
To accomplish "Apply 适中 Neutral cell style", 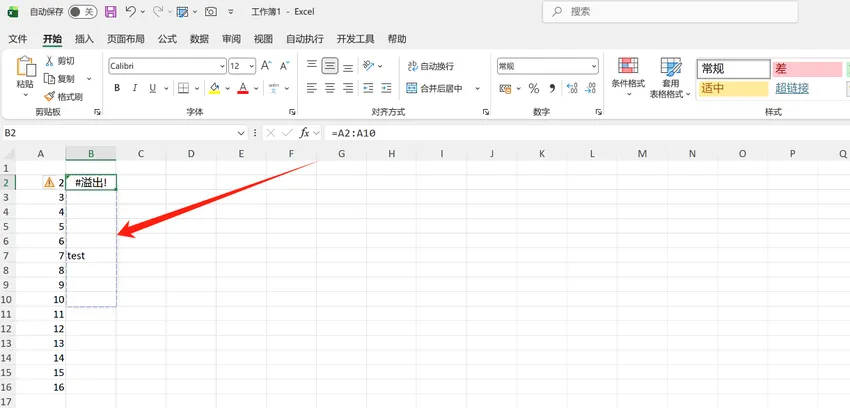I will [x=733, y=89].
